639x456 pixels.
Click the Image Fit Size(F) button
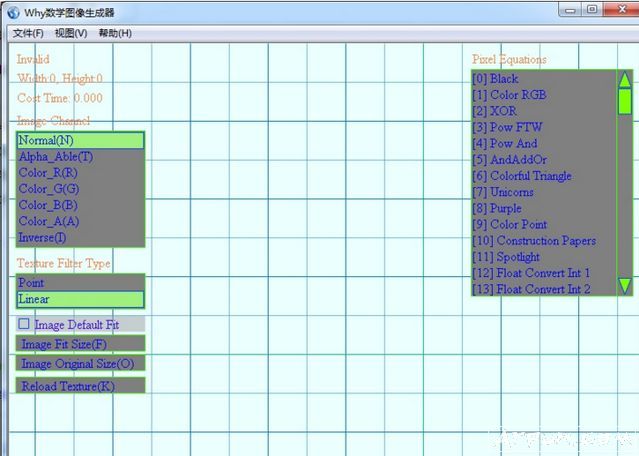coord(80,344)
